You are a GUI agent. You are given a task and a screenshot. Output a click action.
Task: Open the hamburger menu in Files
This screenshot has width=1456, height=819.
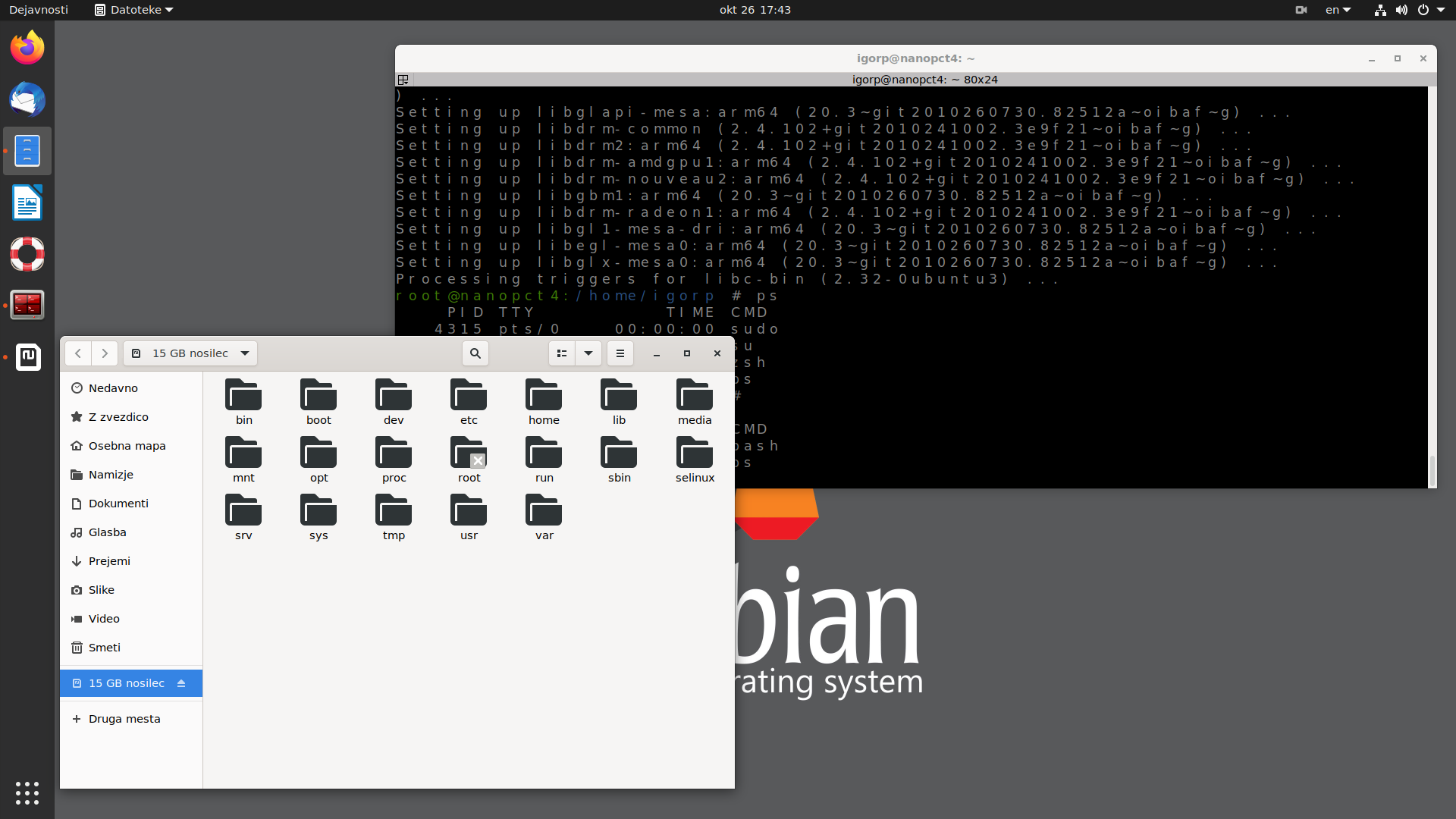[620, 353]
